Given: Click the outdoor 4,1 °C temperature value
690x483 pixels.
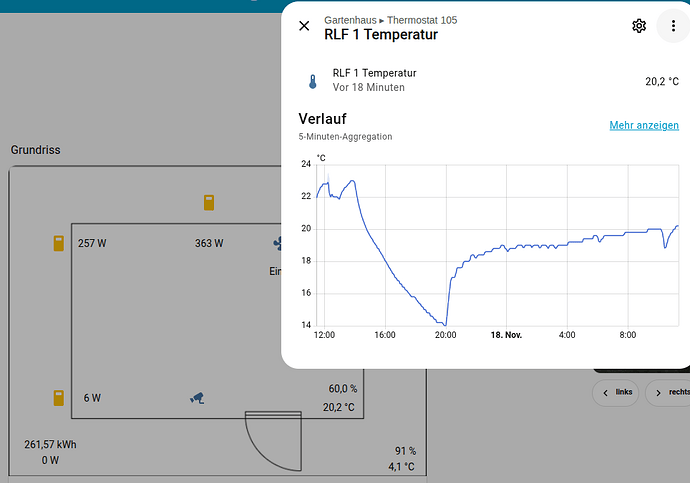Looking at the screenshot, I should [x=400, y=467].
